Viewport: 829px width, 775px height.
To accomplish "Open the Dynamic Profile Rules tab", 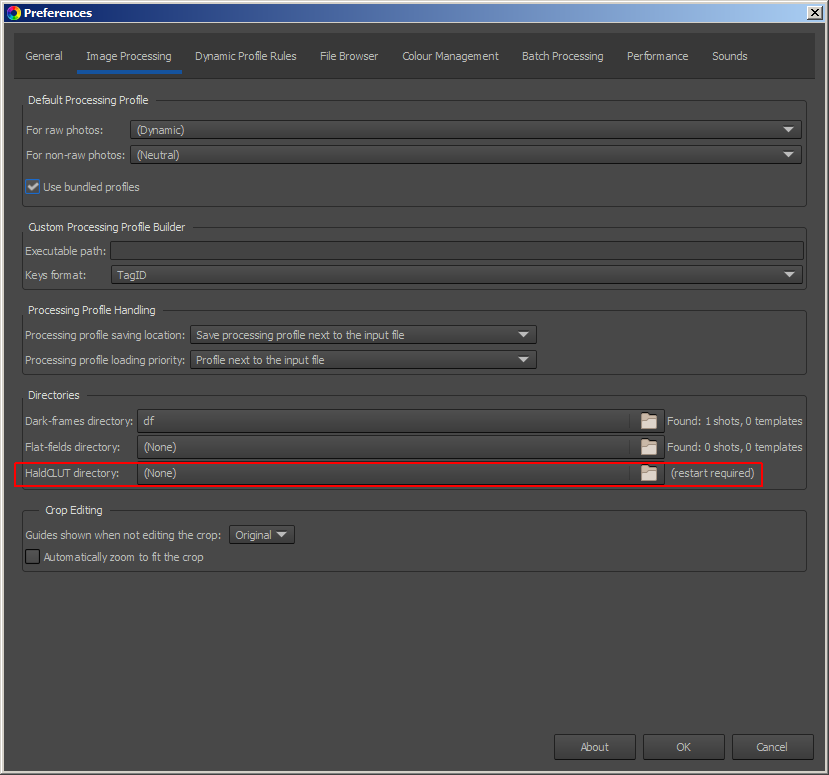I will (245, 56).
